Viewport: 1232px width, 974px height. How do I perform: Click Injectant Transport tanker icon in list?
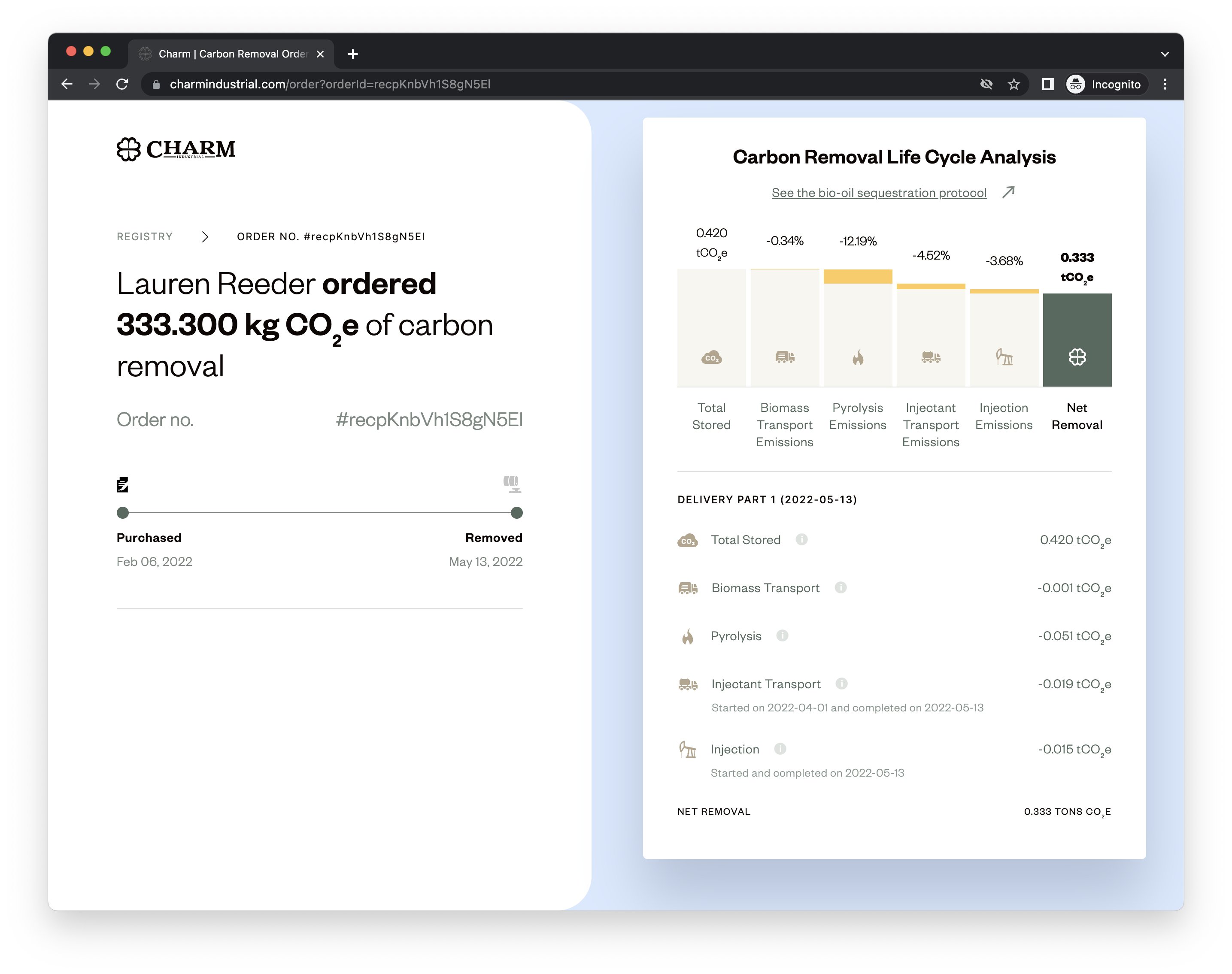[x=687, y=684]
